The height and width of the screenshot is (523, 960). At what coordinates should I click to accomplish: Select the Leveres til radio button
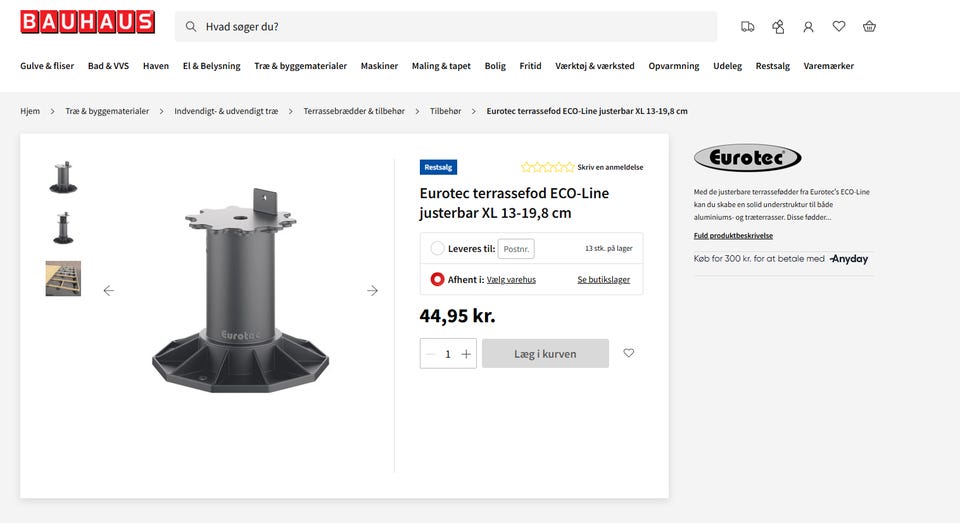pos(437,249)
